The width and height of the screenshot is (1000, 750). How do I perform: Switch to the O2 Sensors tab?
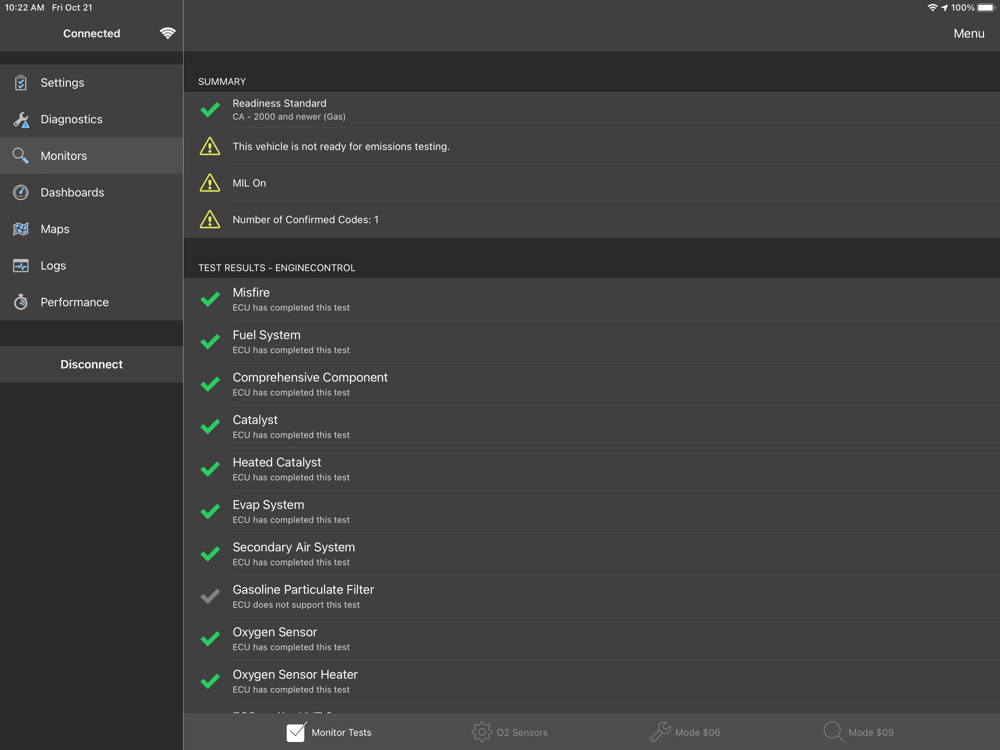click(510, 732)
